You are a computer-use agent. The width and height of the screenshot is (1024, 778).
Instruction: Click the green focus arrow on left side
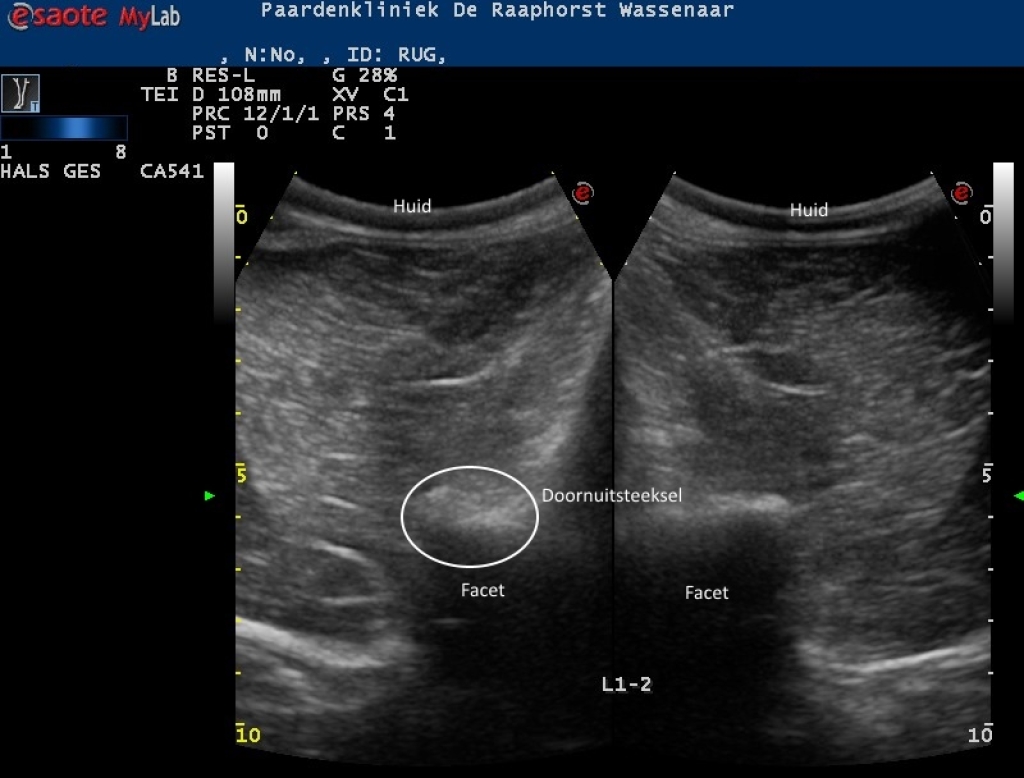pos(210,495)
